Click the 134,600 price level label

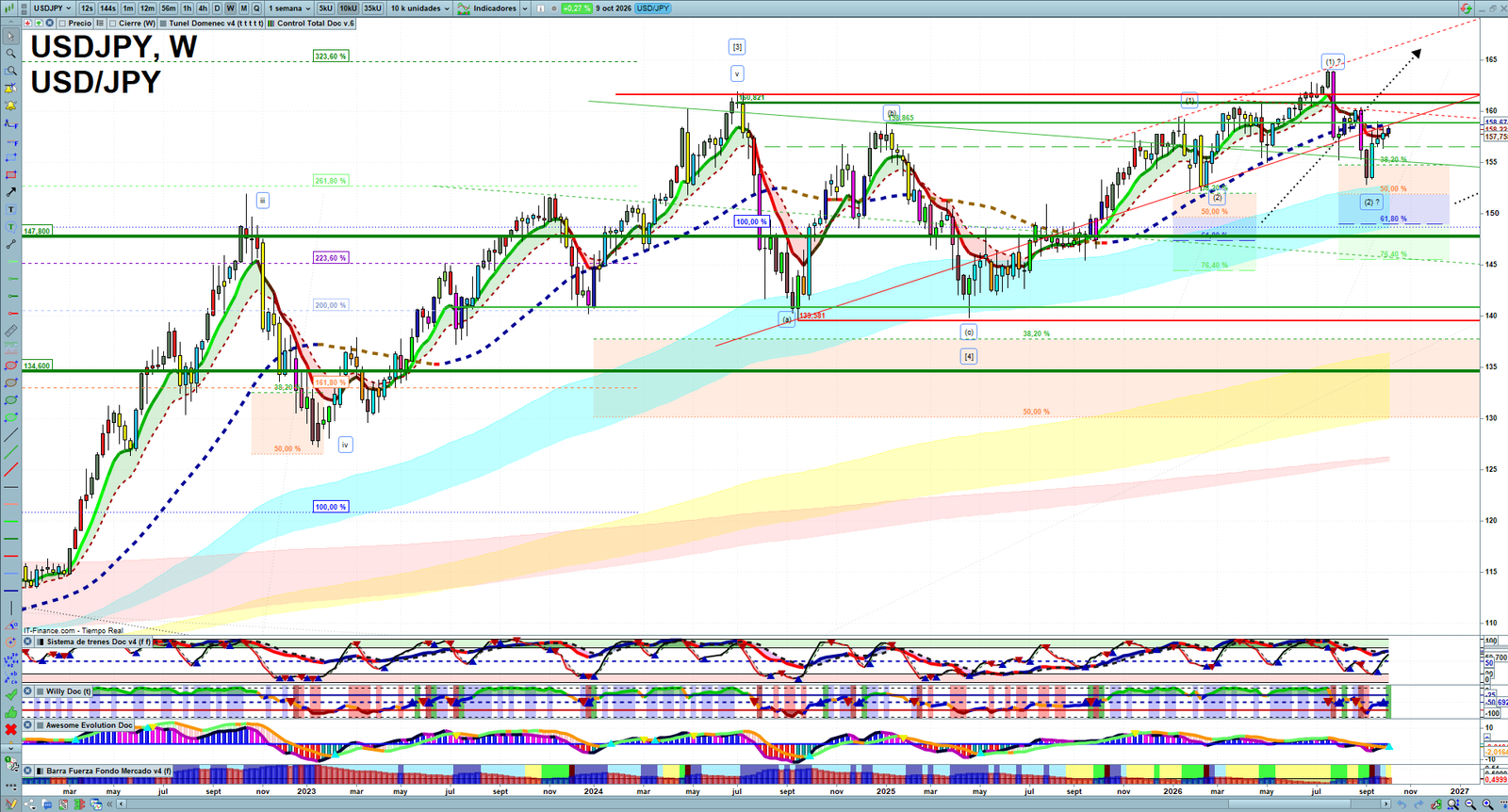click(x=37, y=365)
